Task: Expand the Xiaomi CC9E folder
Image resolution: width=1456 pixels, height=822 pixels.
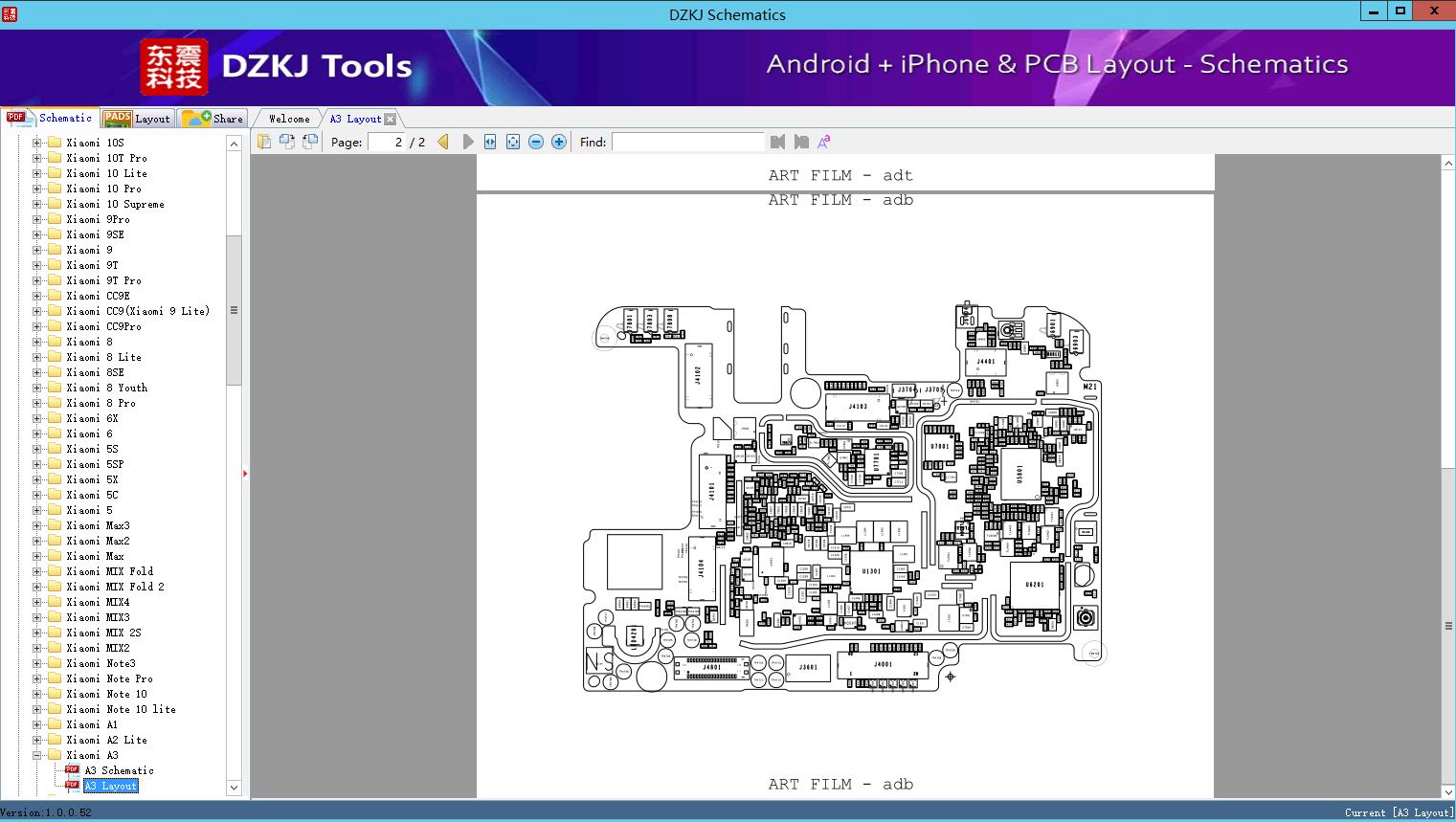Action: click(37, 296)
